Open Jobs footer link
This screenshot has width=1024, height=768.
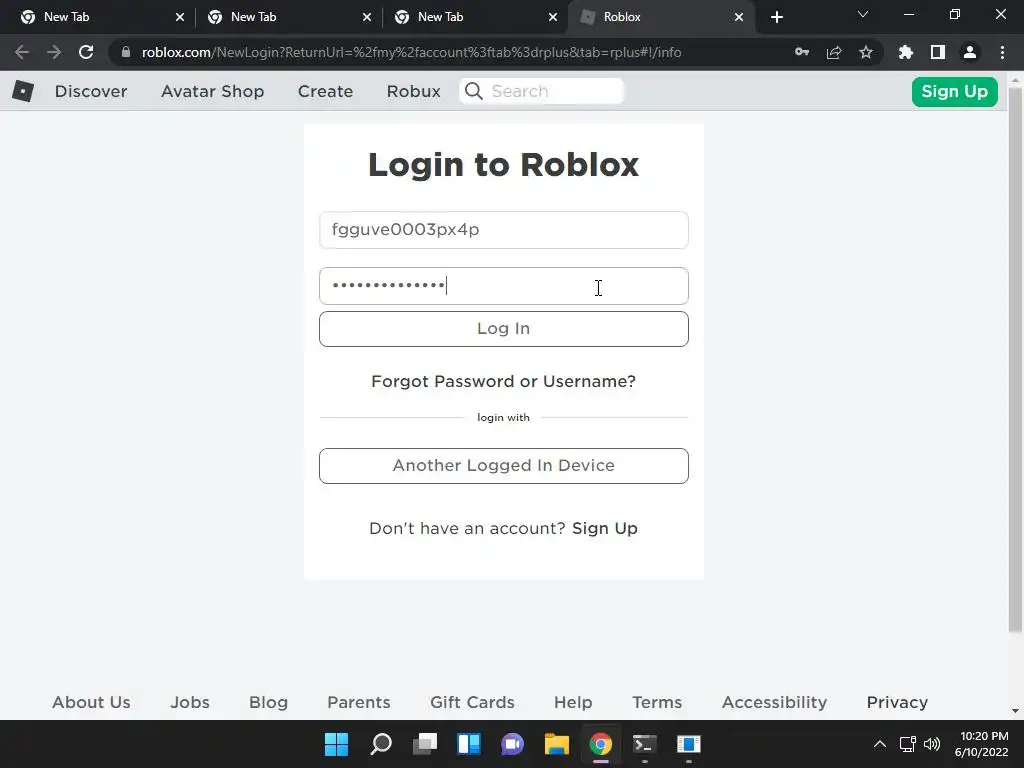tap(190, 702)
